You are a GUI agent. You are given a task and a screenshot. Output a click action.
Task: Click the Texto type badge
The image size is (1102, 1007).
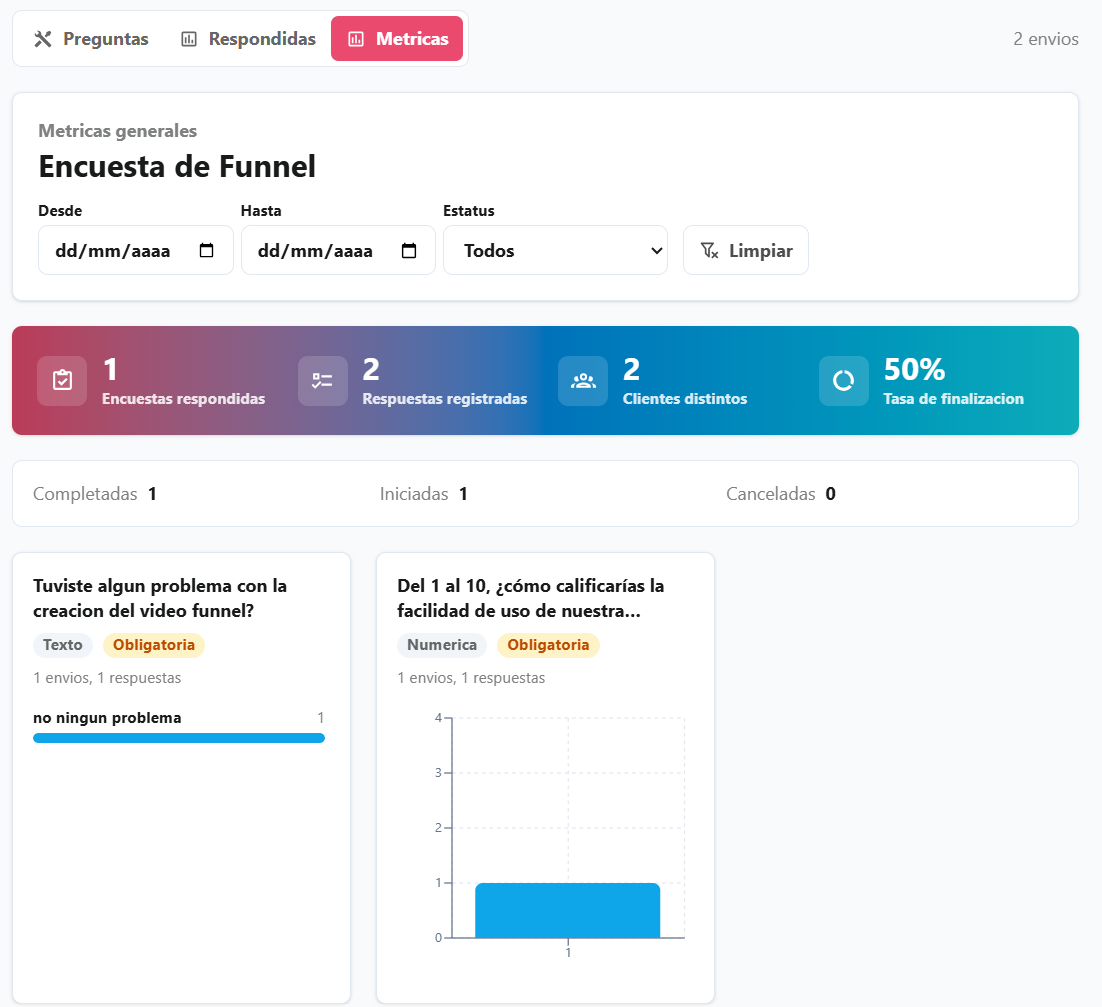(63, 645)
